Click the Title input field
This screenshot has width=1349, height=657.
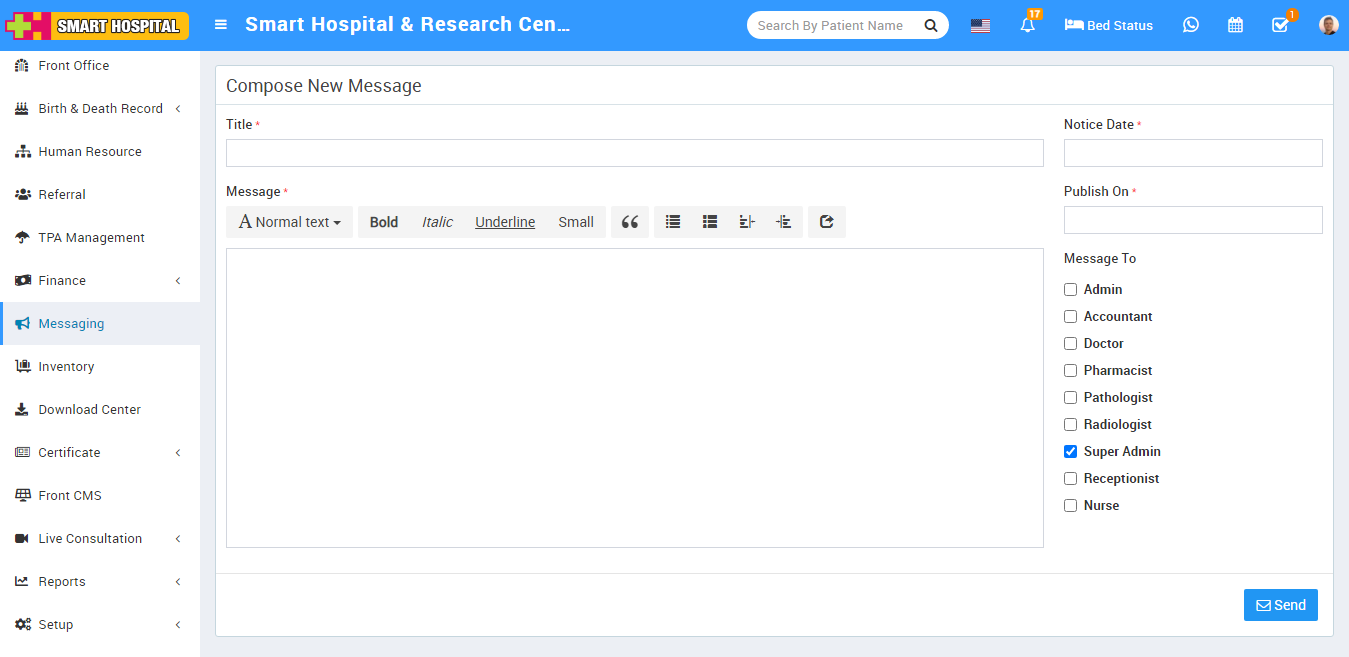pyautogui.click(x=634, y=153)
